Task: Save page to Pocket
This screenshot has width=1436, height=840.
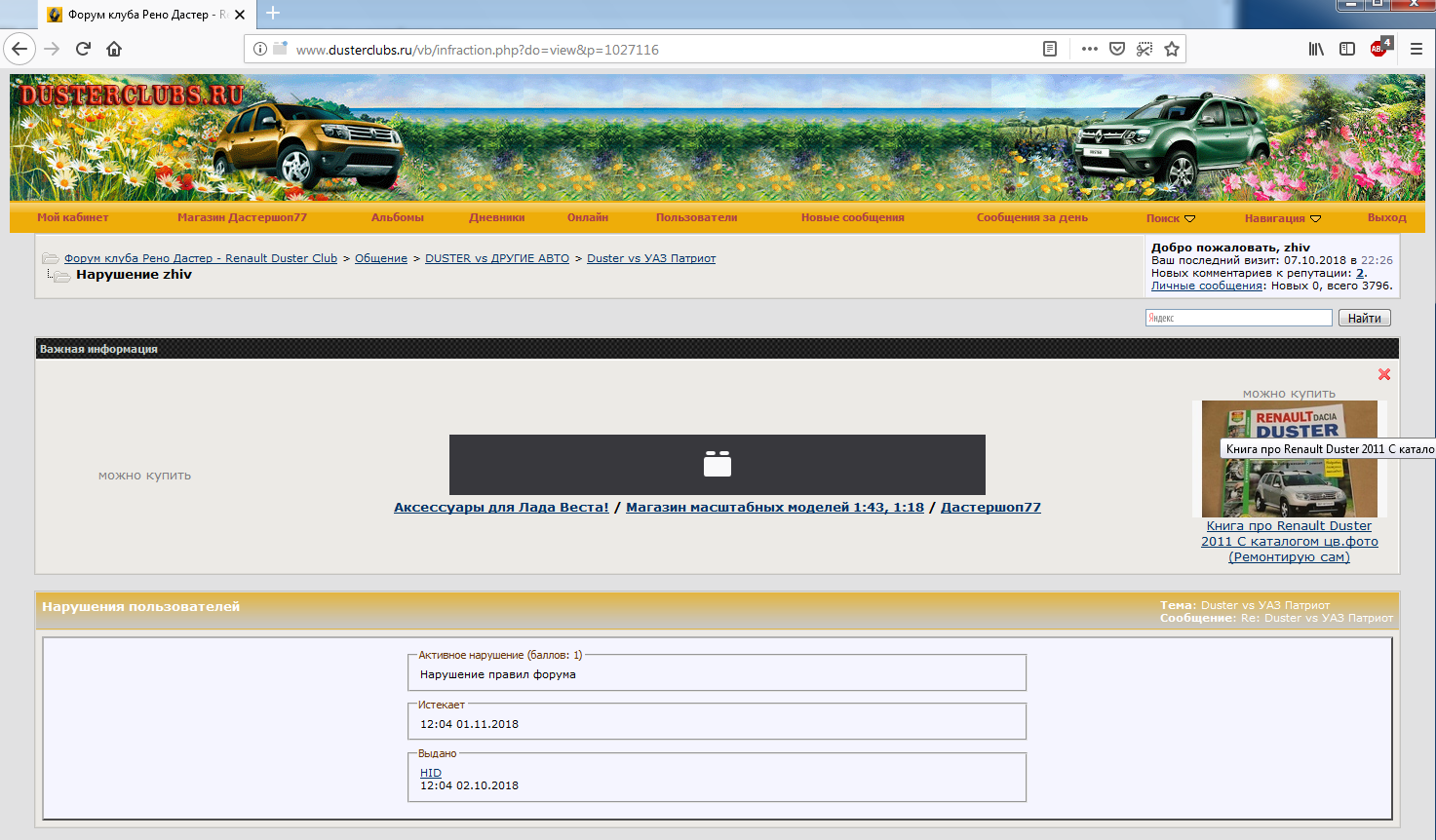Action: 1117,49
